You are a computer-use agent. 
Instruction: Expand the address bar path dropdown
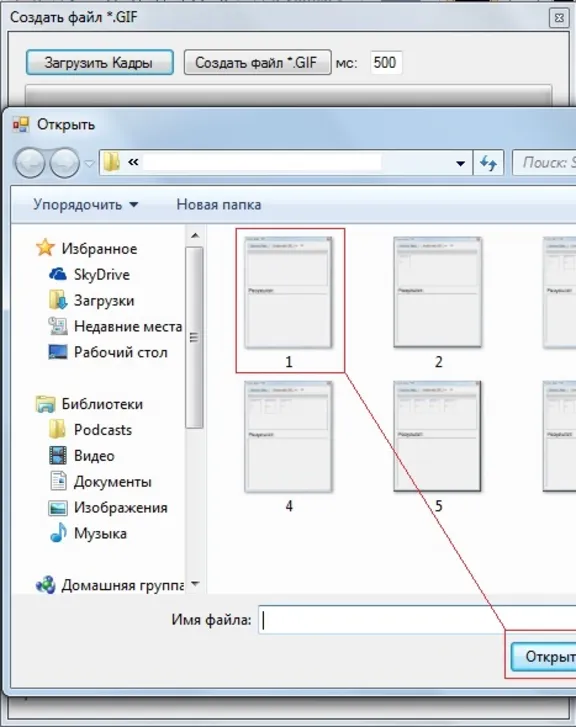click(x=460, y=163)
